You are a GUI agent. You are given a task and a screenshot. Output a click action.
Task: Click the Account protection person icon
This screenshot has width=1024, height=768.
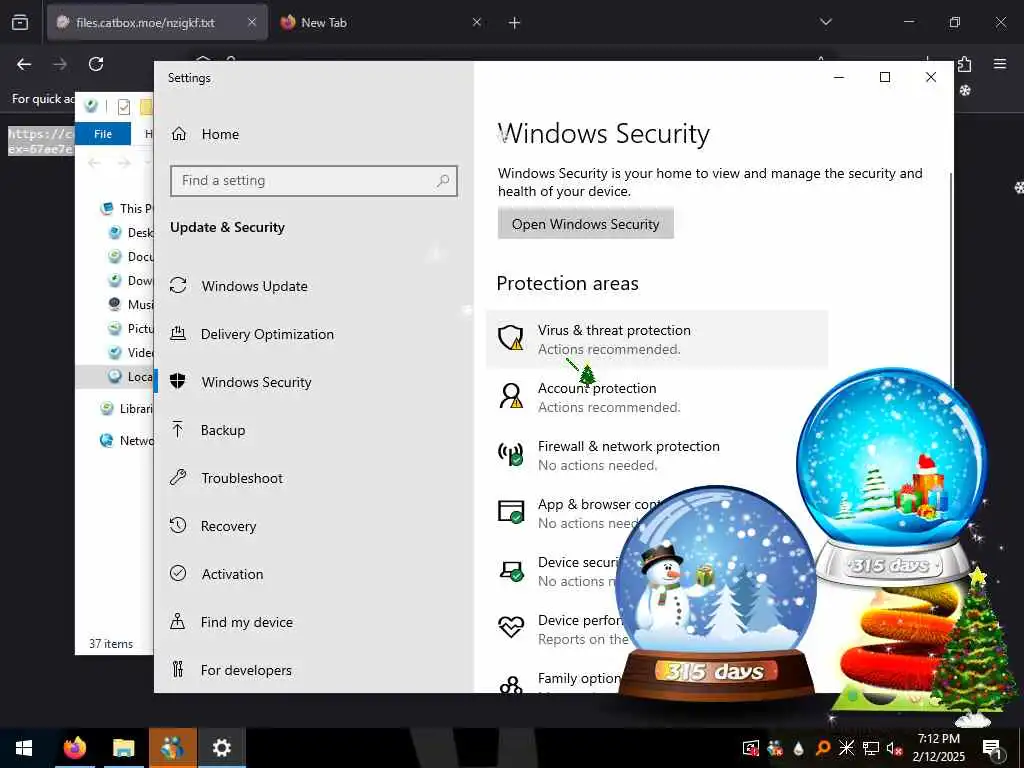point(511,396)
